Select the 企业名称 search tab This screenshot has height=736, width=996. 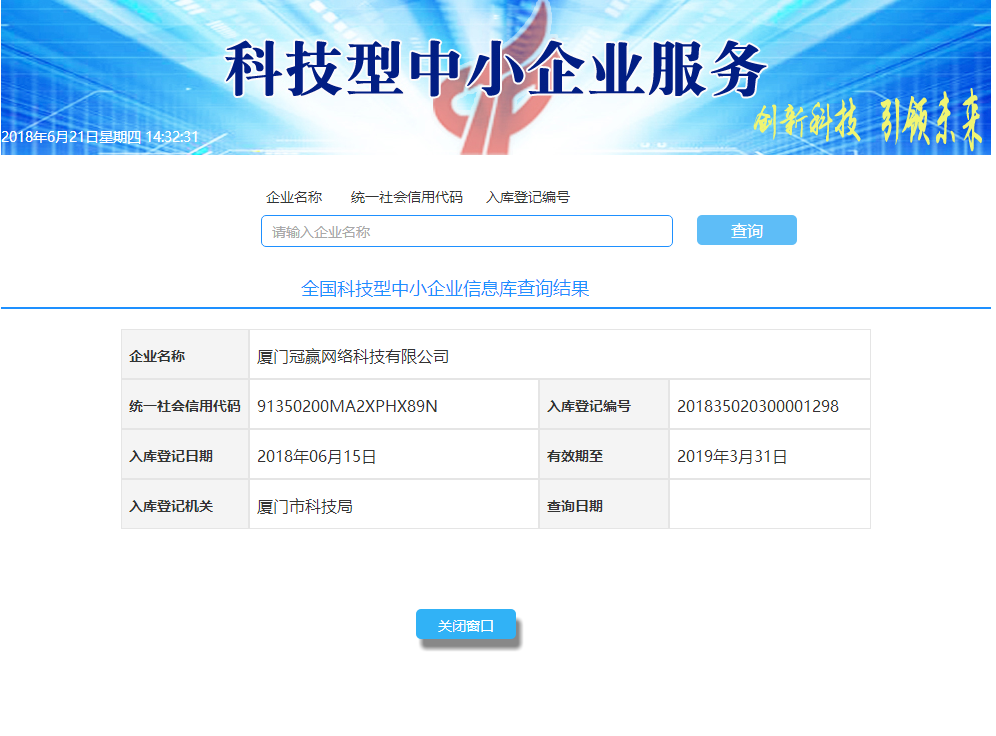click(x=293, y=197)
